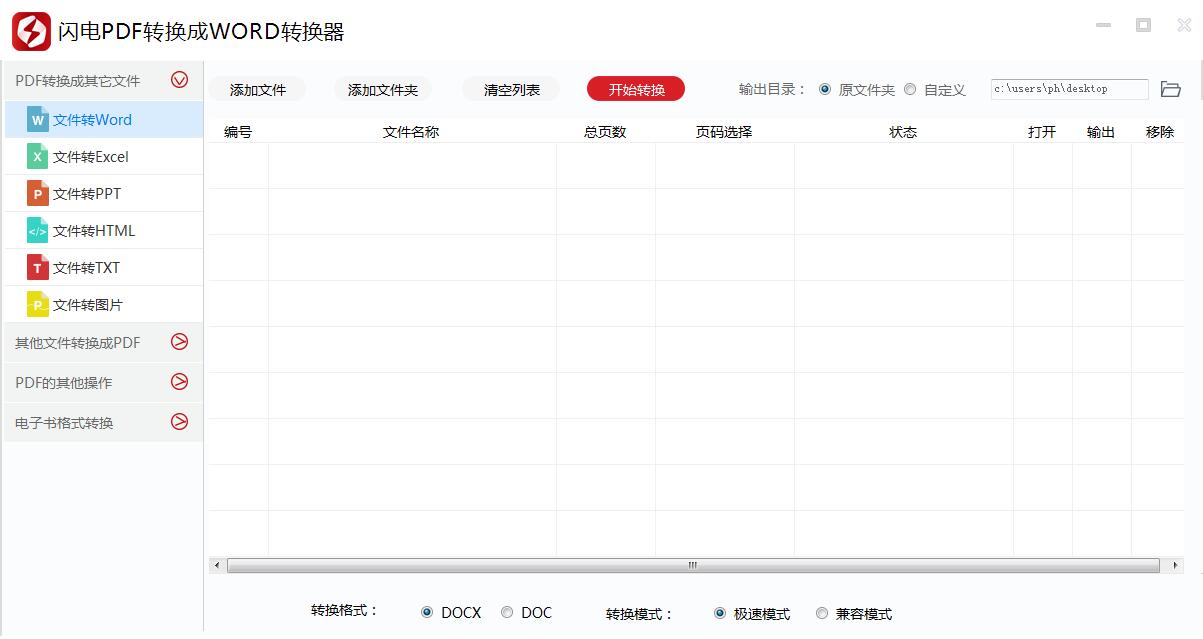The image size is (1203, 639).
Task: Select the 页码选择 column header
Action: tap(724, 131)
